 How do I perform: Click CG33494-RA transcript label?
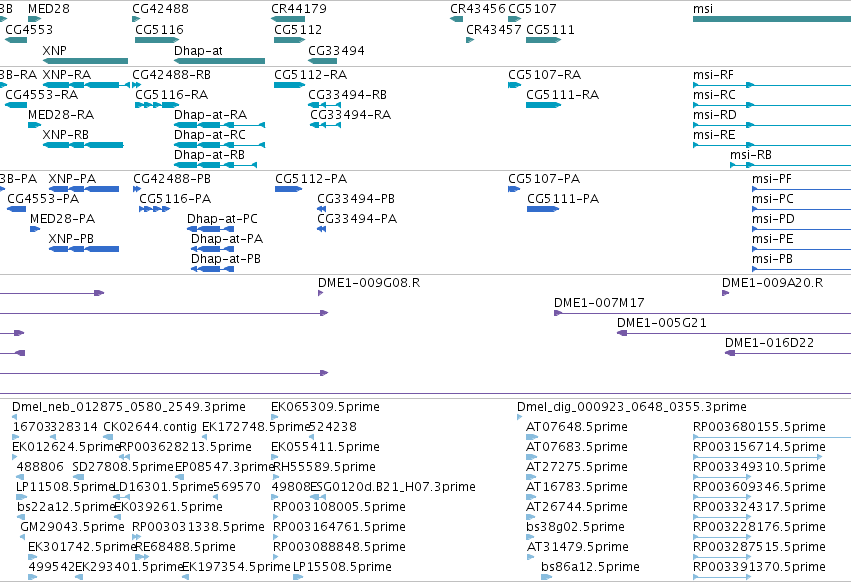point(351,115)
